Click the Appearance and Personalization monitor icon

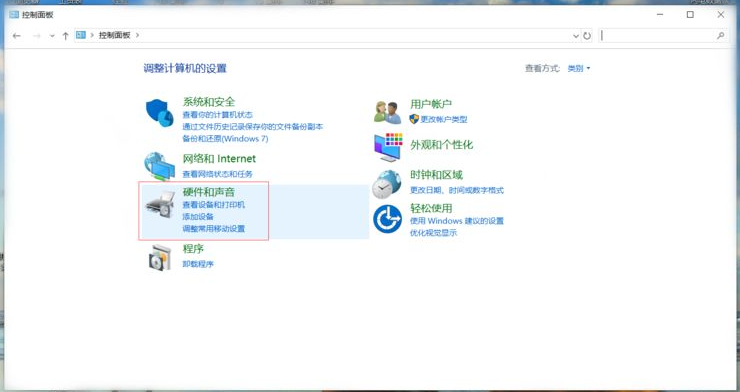coord(388,147)
